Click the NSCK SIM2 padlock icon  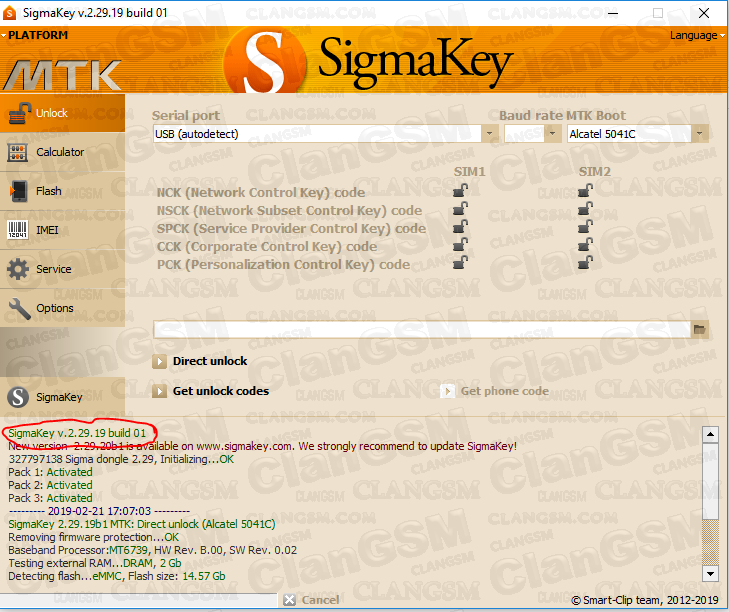tap(585, 208)
